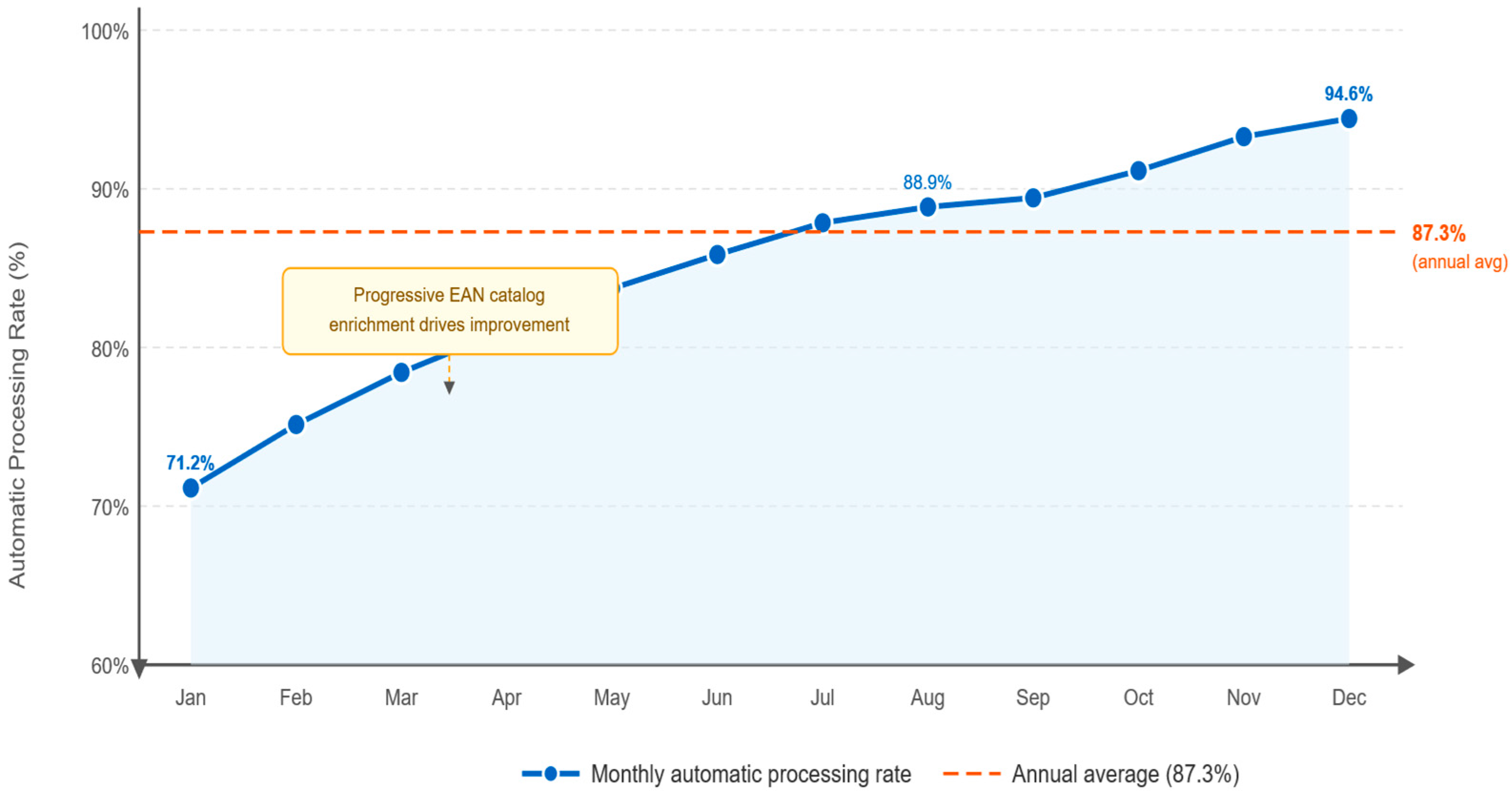Click the orange 87.3% annual avg label
This screenshot has width=1512, height=796.
point(1439,233)
